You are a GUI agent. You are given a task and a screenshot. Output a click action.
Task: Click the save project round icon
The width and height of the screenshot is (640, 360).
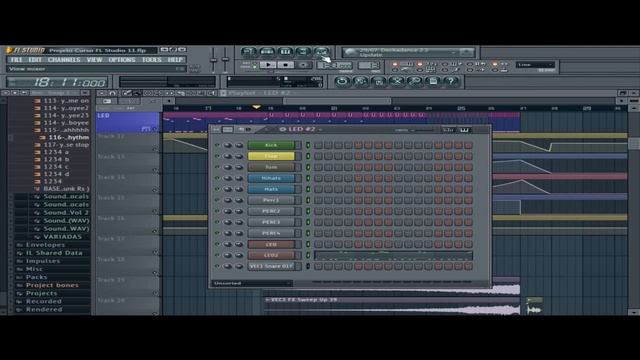click(x=360, y=81)
